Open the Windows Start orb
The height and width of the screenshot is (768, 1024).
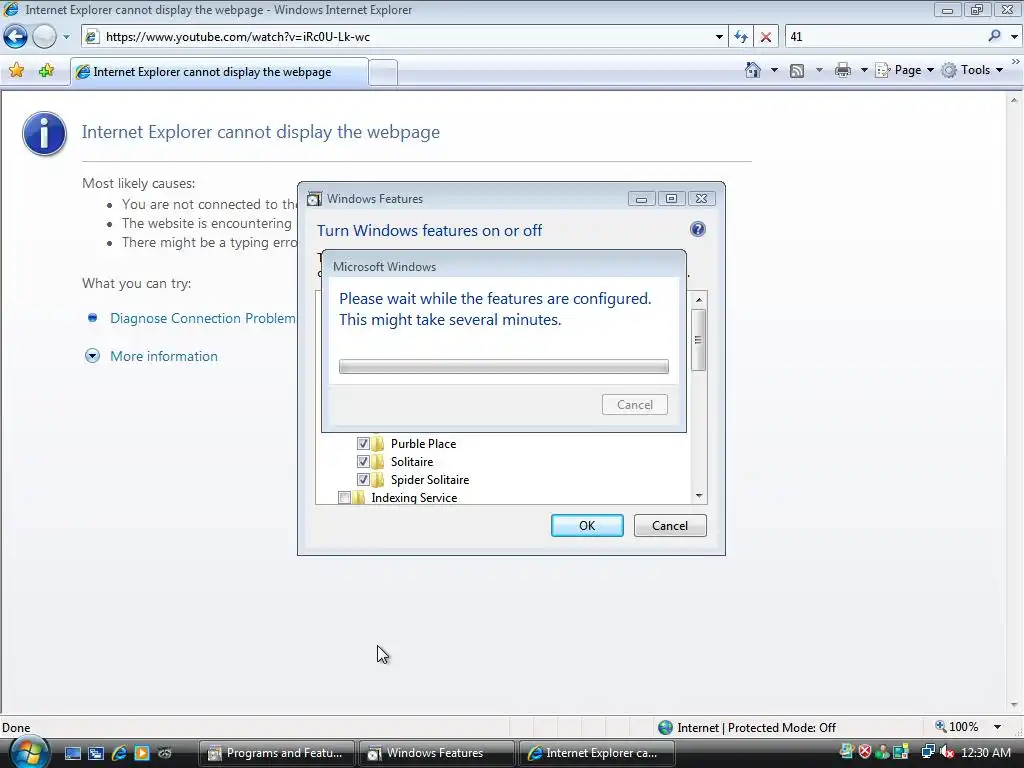tap(28, 752)
